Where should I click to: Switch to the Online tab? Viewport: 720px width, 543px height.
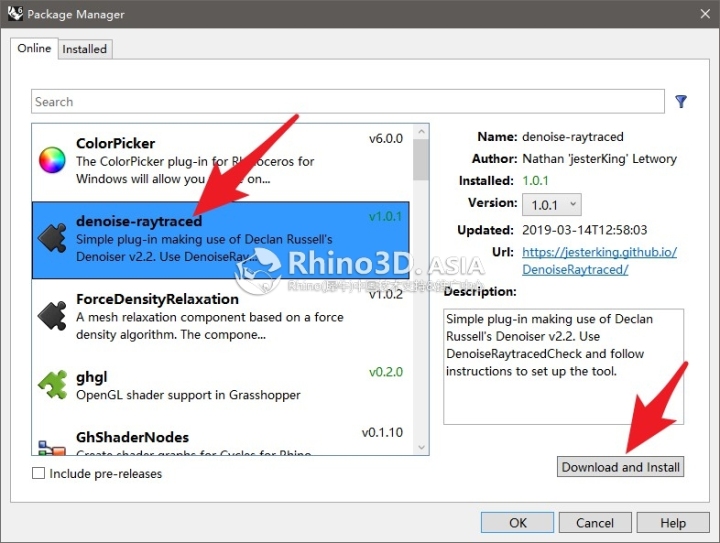click(x=34, y=48)
